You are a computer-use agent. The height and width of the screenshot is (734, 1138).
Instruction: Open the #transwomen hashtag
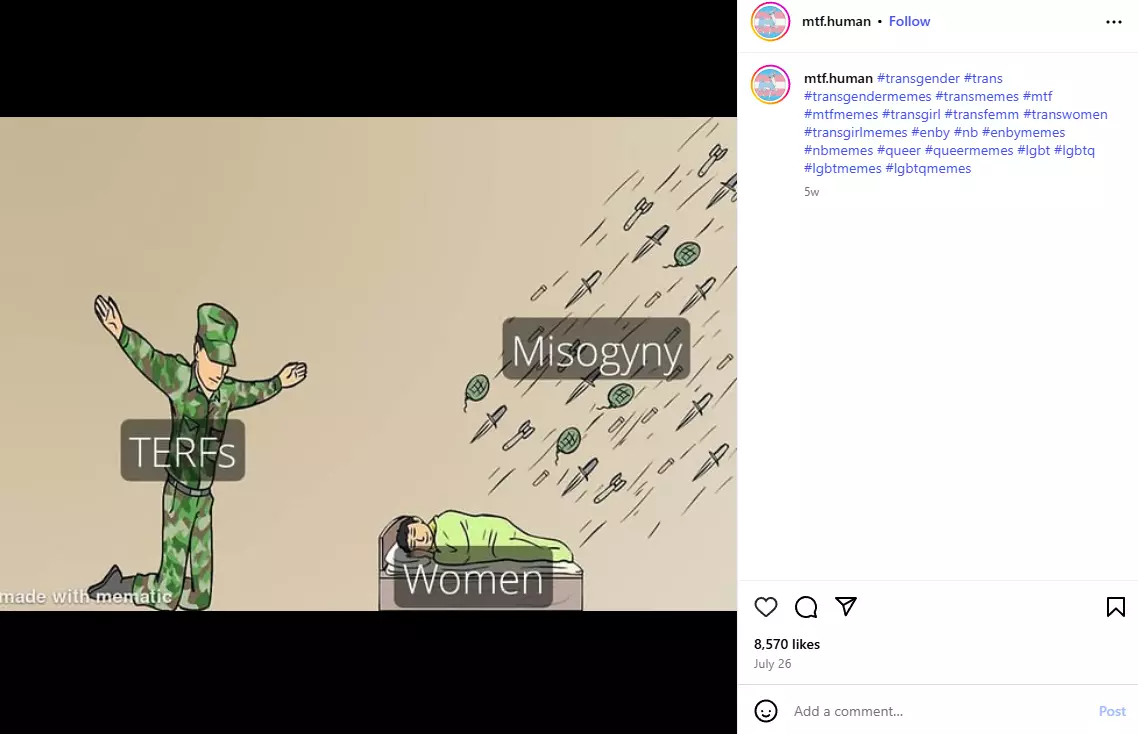[x=1065, y=115]
